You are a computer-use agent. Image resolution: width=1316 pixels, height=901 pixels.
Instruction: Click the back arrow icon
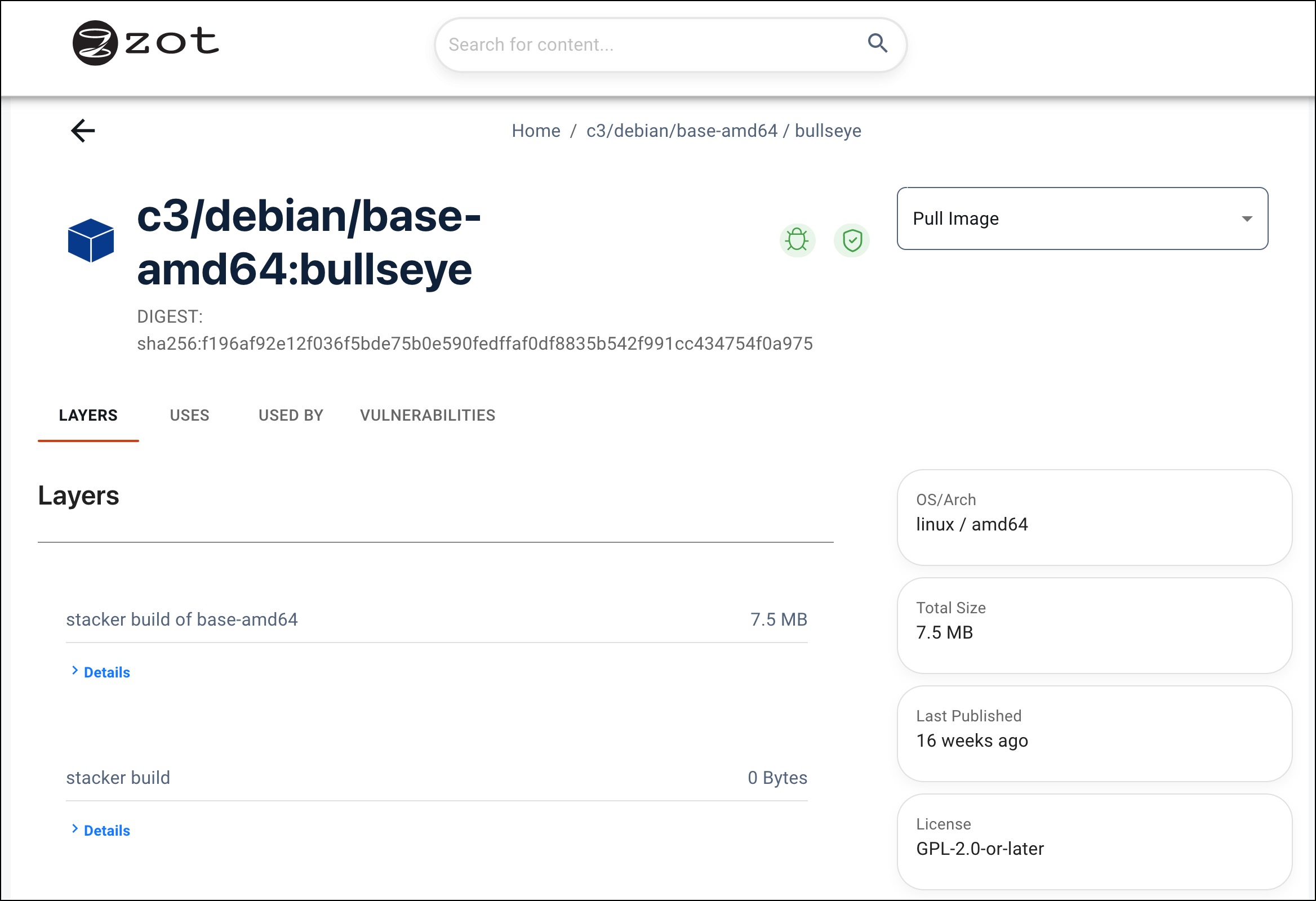coord(83,131)
